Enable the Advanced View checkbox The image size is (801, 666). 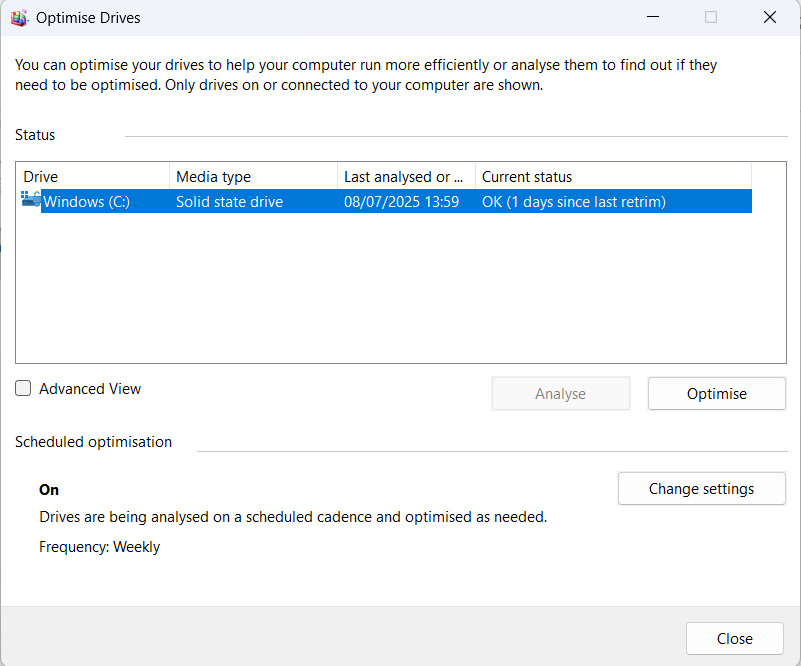(x=24, y=389)
